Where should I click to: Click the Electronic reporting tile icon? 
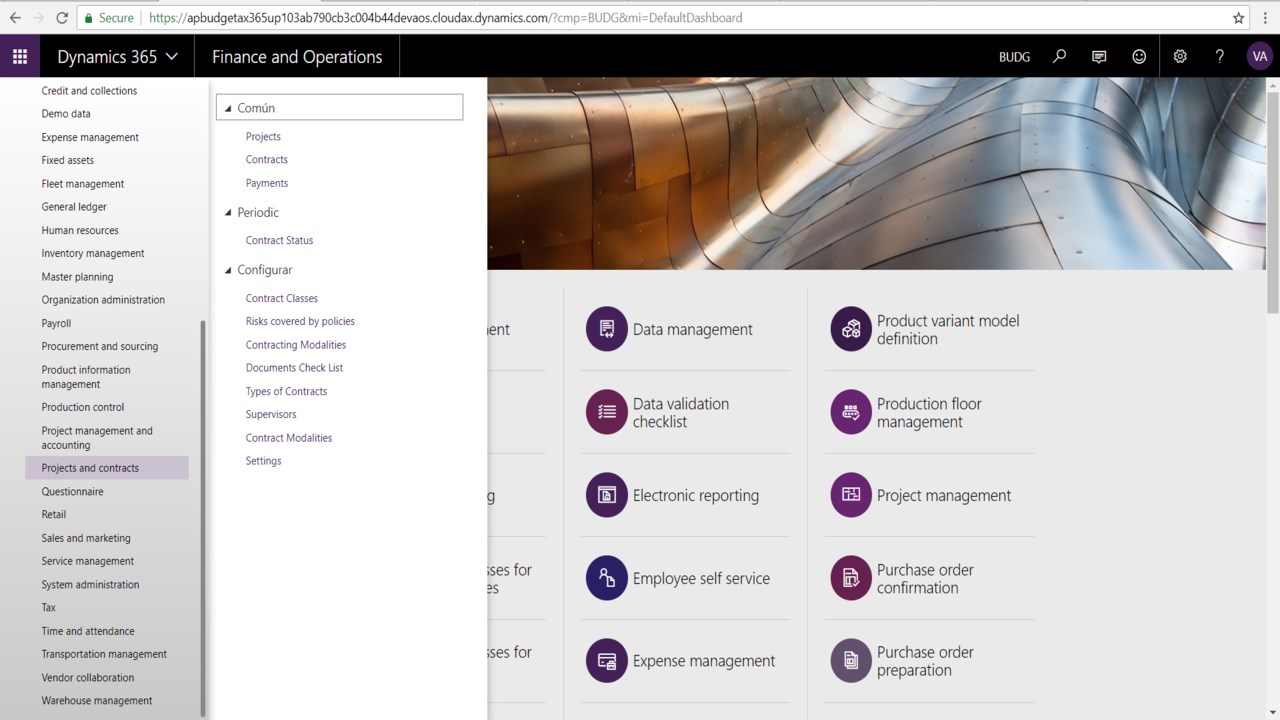click(607, 495)
